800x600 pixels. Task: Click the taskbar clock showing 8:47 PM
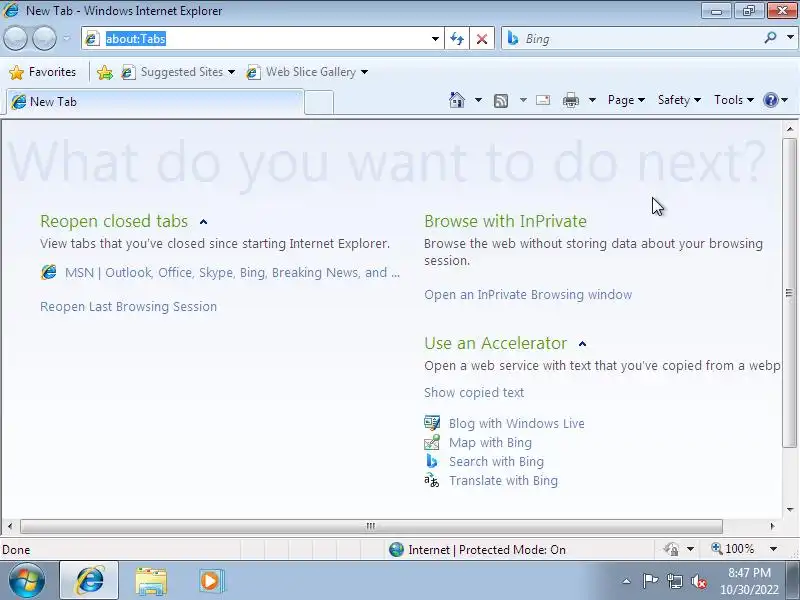coord(749,581)
